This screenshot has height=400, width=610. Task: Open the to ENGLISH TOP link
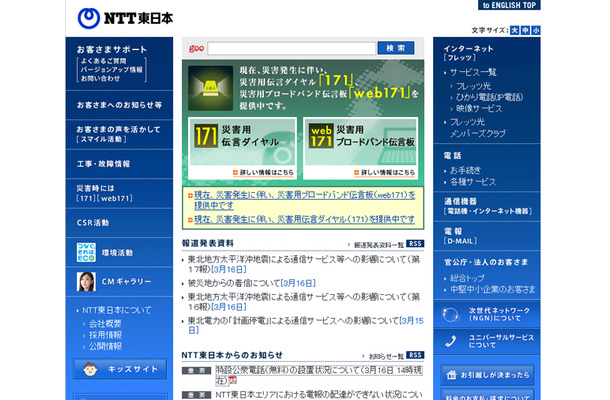509,5
